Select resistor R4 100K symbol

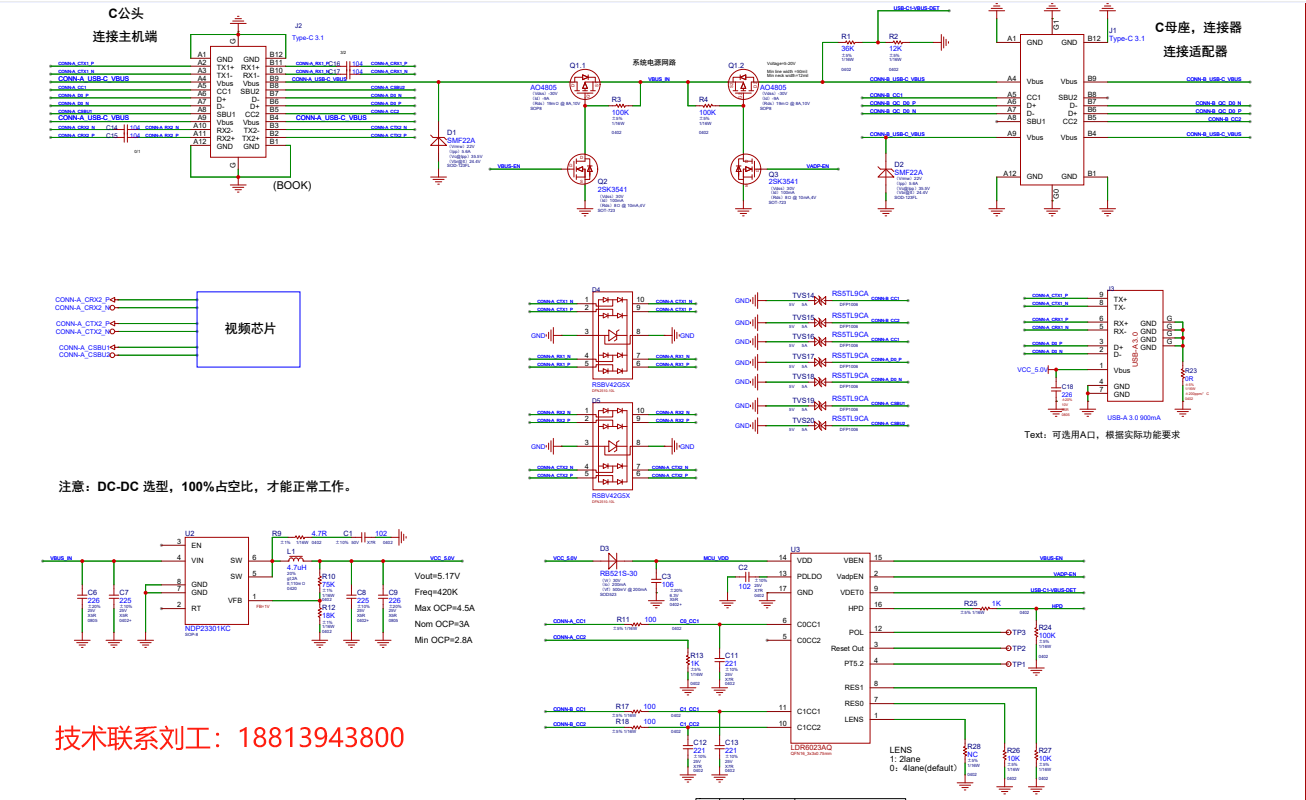click(706, 105)
